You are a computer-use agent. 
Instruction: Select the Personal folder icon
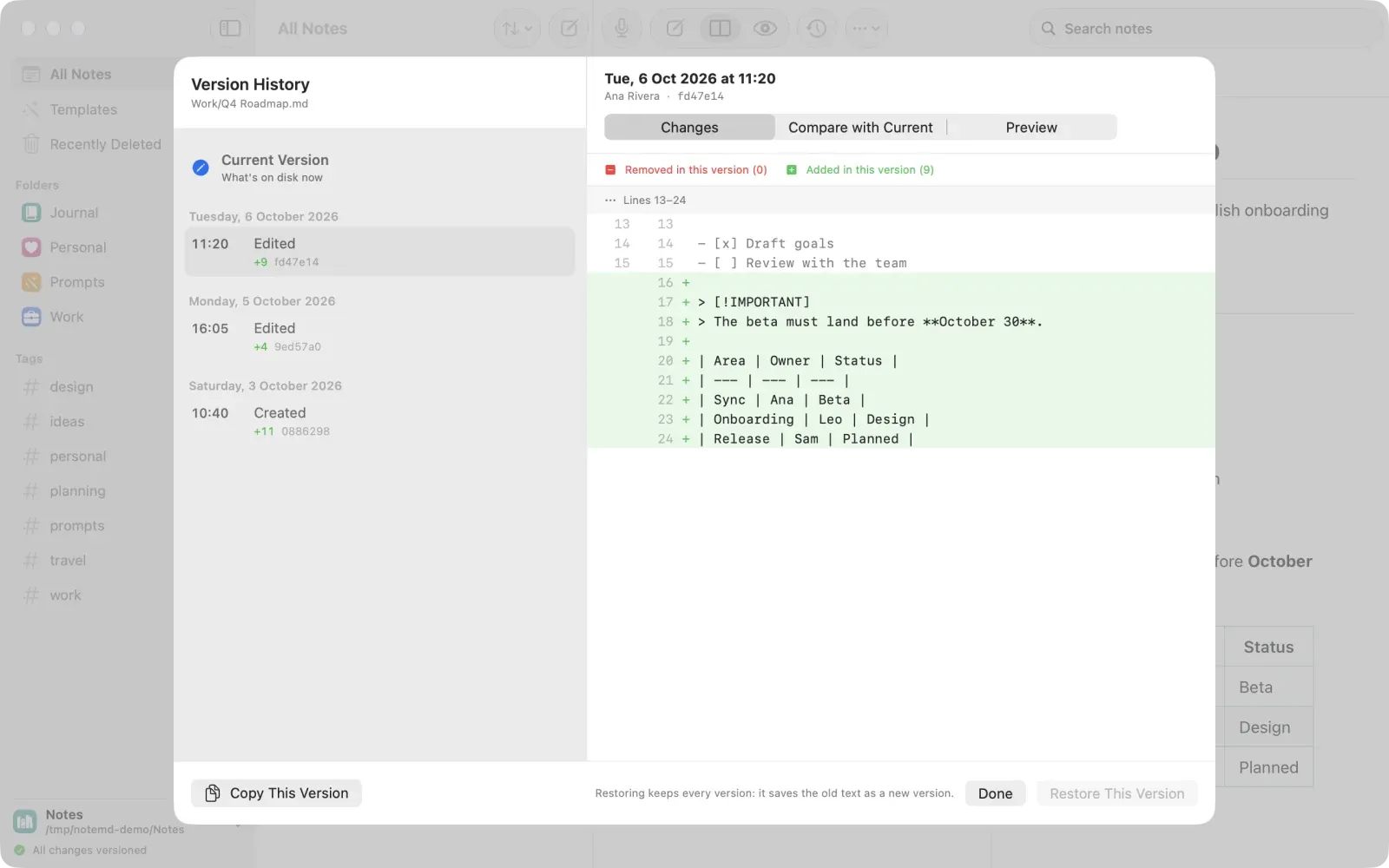pos(31,247)
